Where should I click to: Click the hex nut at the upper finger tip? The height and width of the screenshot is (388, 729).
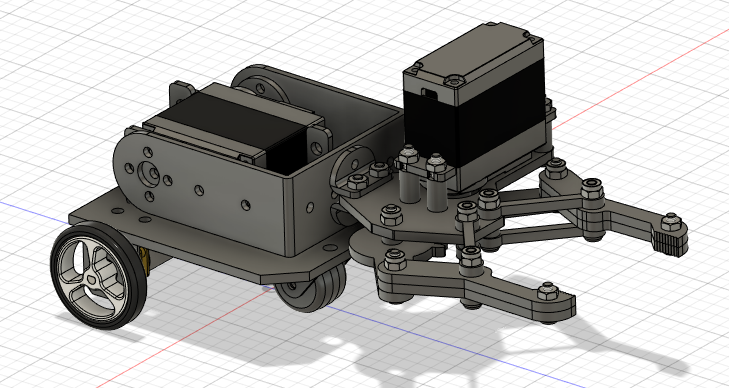671,222
